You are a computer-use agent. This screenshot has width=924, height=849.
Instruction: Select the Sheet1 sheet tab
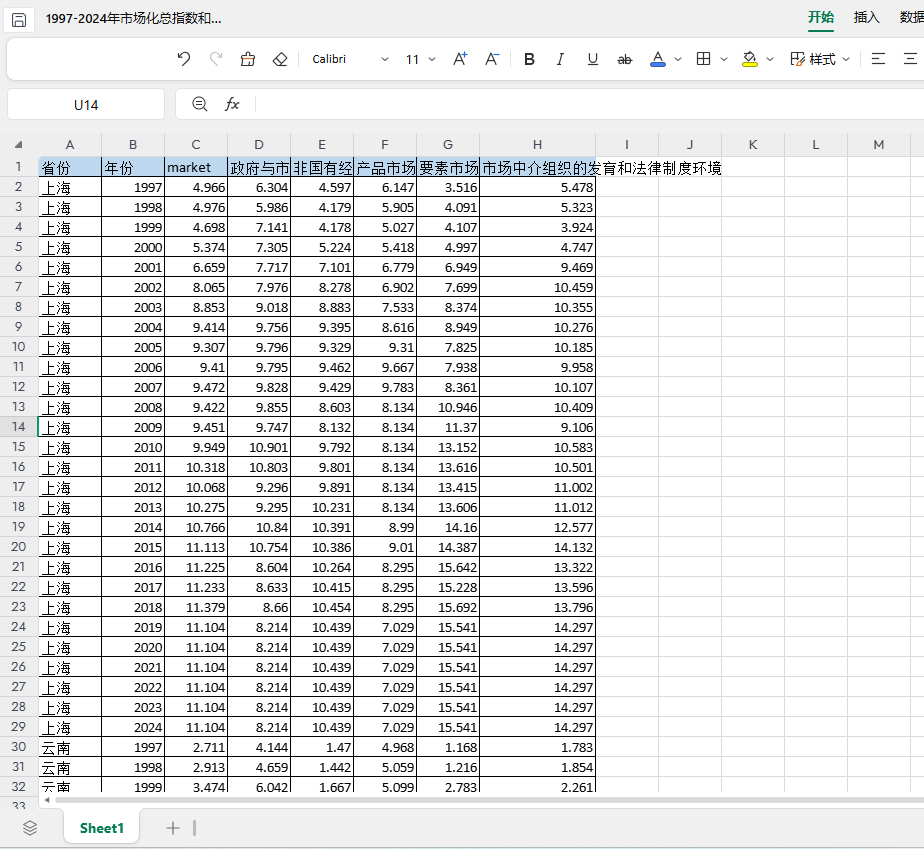[x=102, y=827]
